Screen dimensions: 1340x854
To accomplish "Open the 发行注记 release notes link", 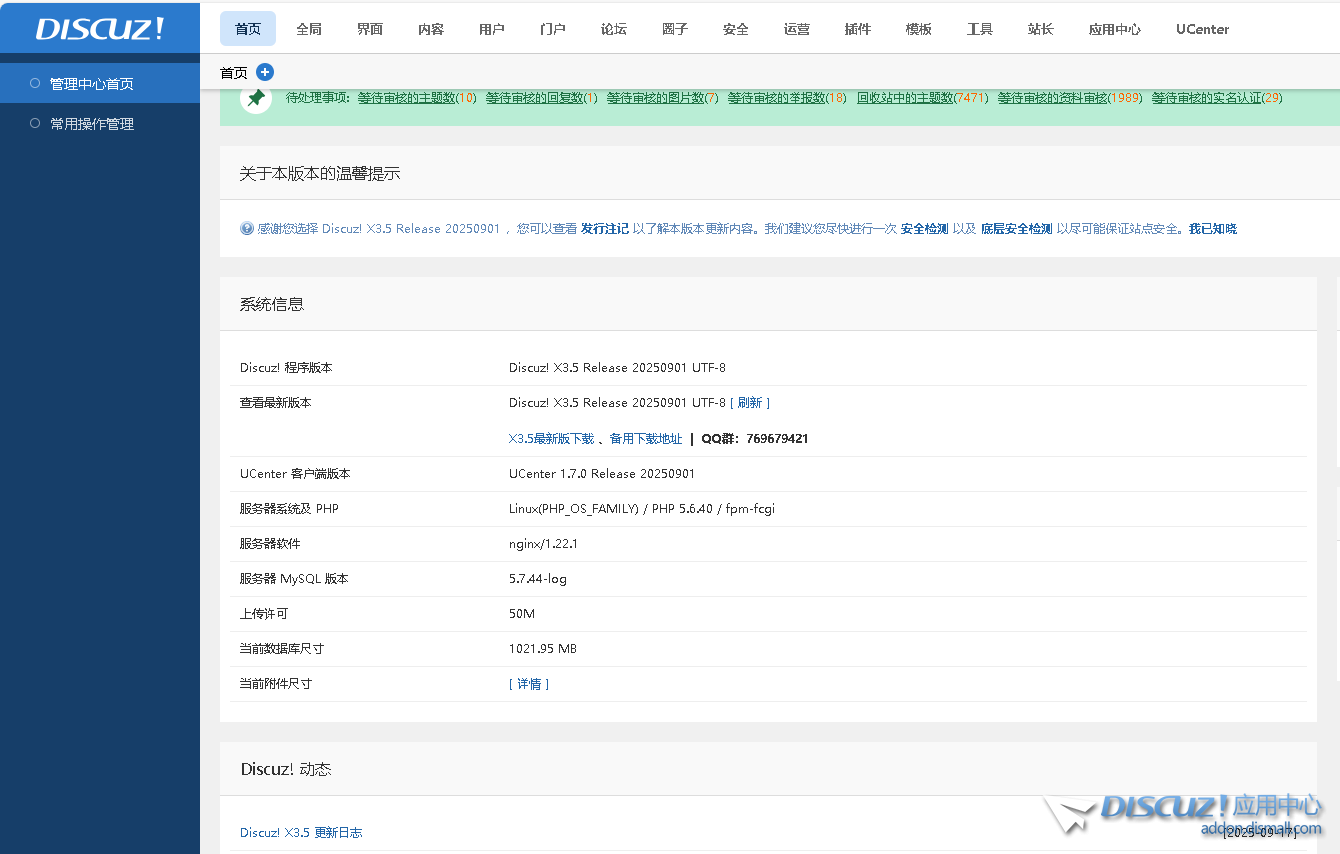I will click(604, 228).
